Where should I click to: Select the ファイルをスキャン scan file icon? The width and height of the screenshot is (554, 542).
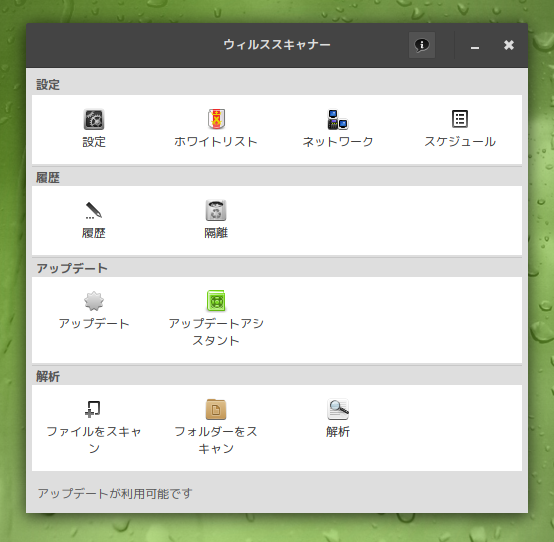pyautogui.click(x=93, y=409)
